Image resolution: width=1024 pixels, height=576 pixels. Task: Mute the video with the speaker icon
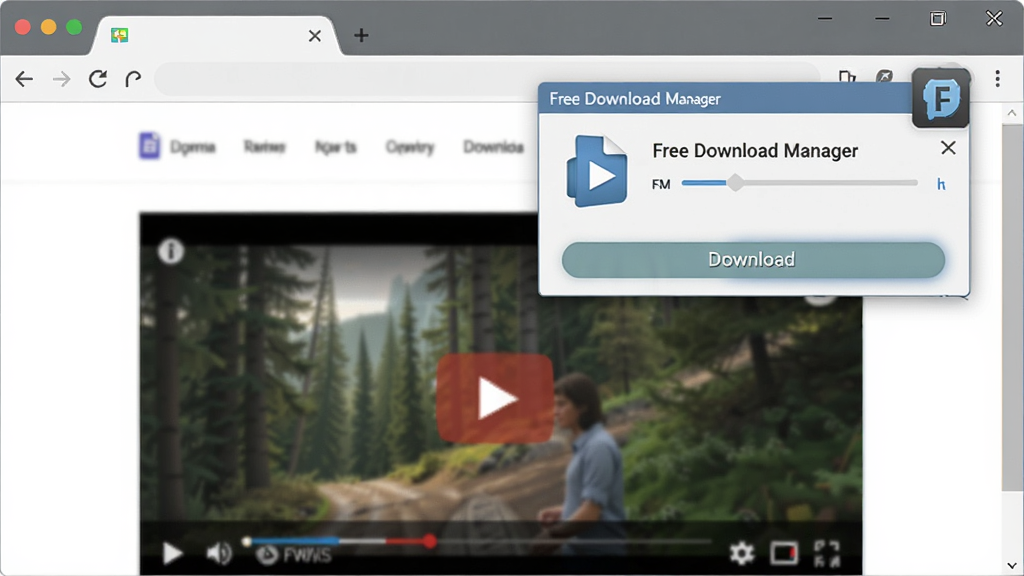click(x=219, y=553)
